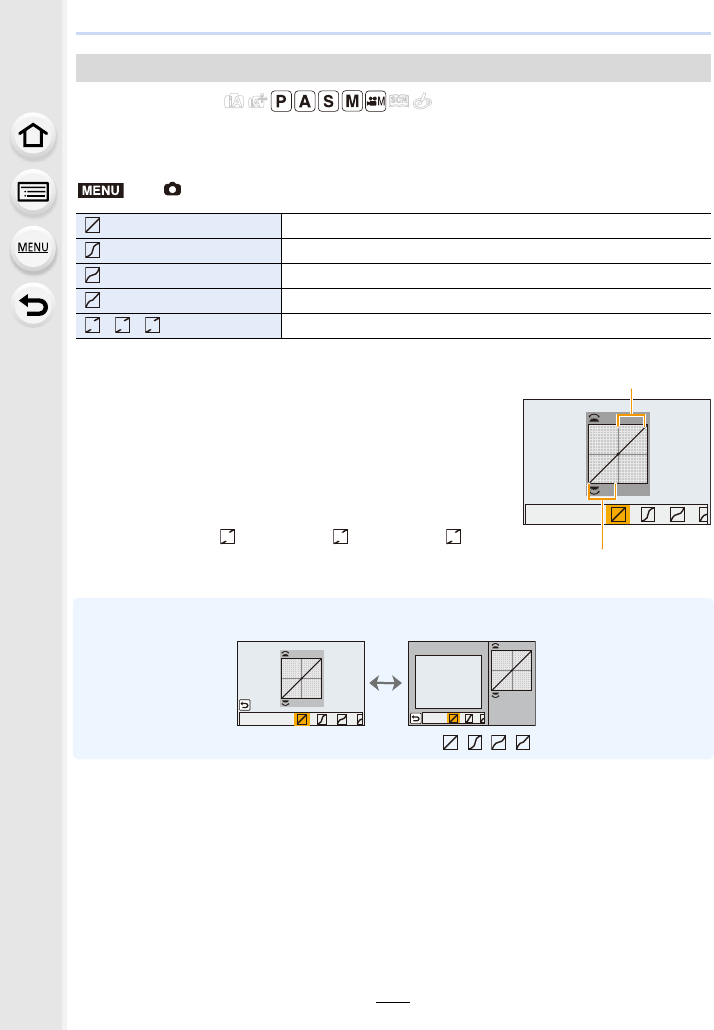This screenshot has width=714, height=1030.
Task: Click the round MENU button in sidebar
Action: pos(33,248)
